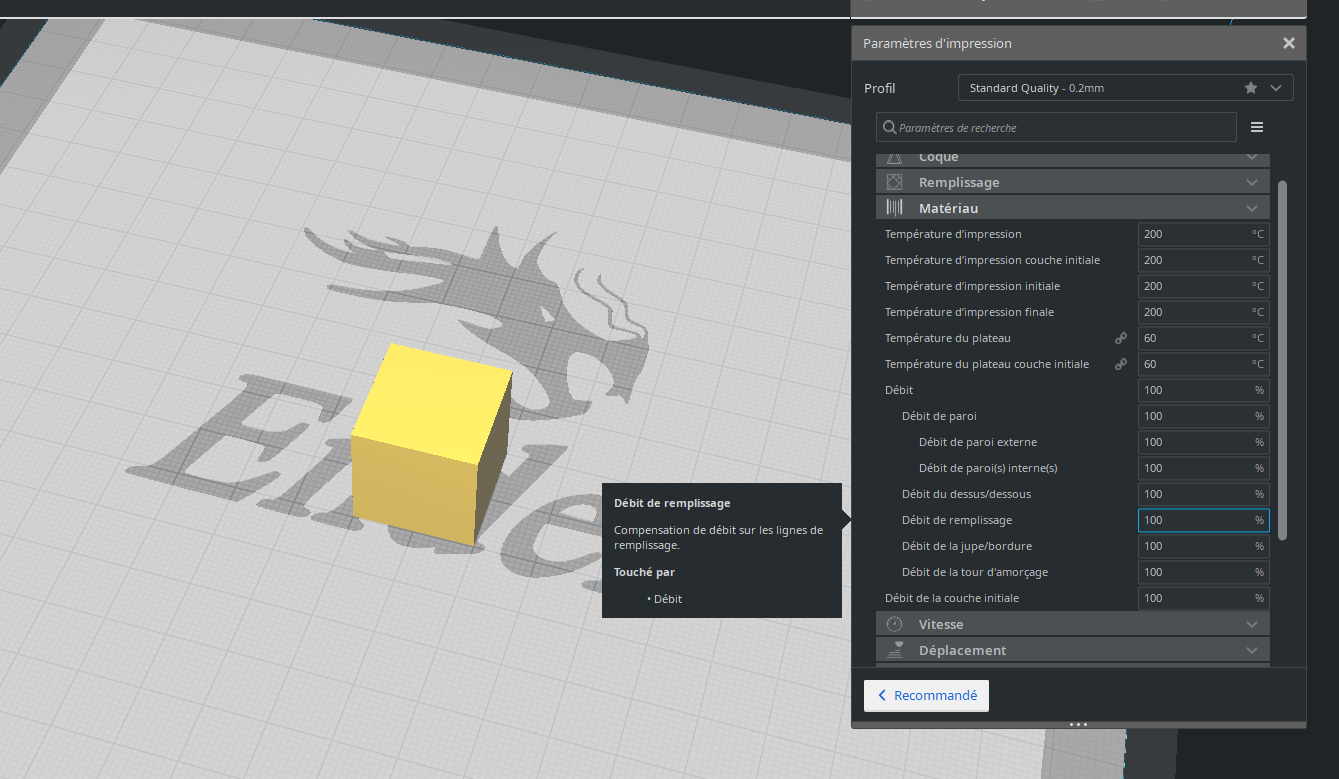The width and height of the screenshot is (1339, 779).
Task: Click link icon beside Température du plateau
Action: [x=1121, y=338]
